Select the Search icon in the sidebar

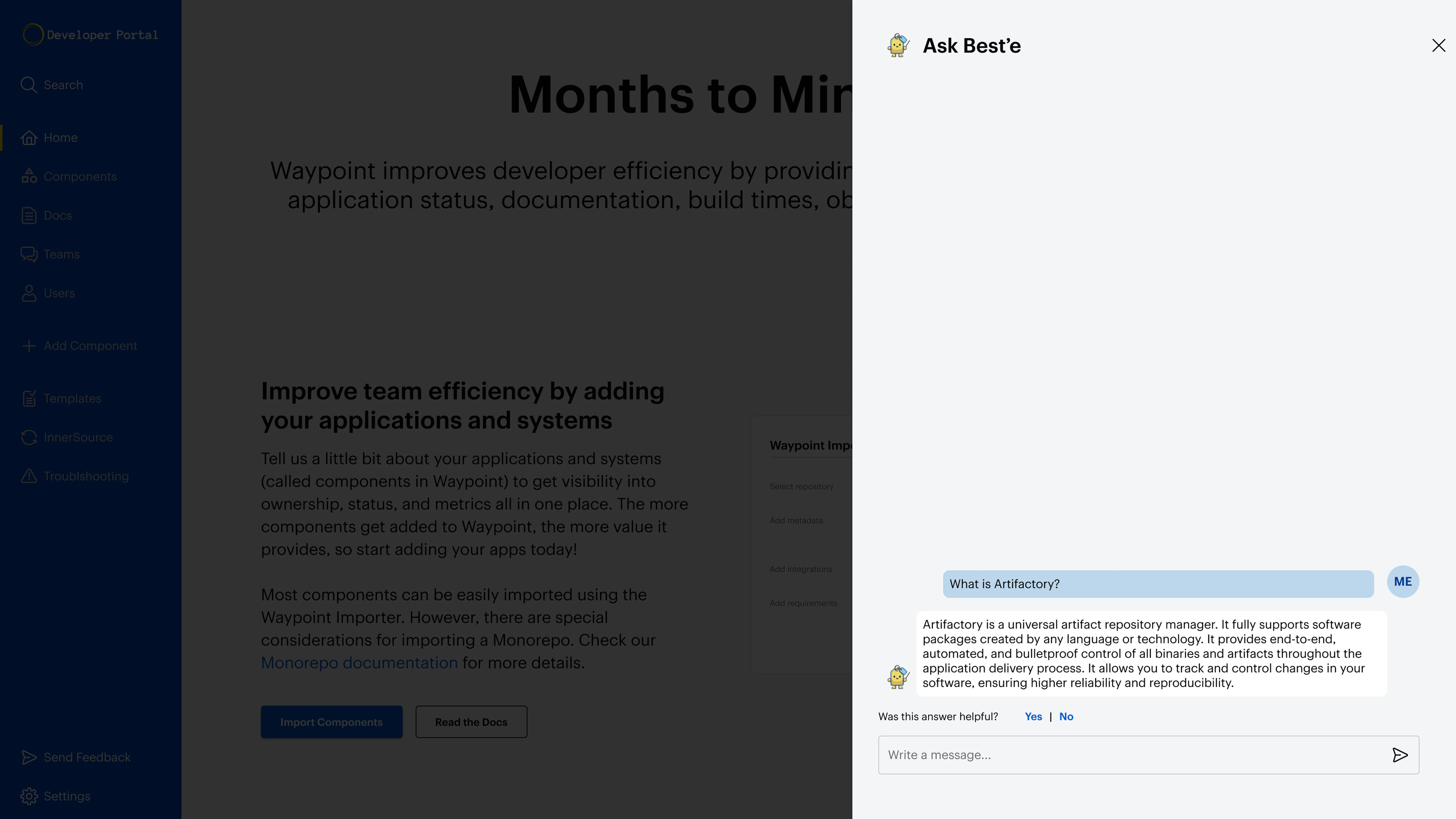[29, 85]
